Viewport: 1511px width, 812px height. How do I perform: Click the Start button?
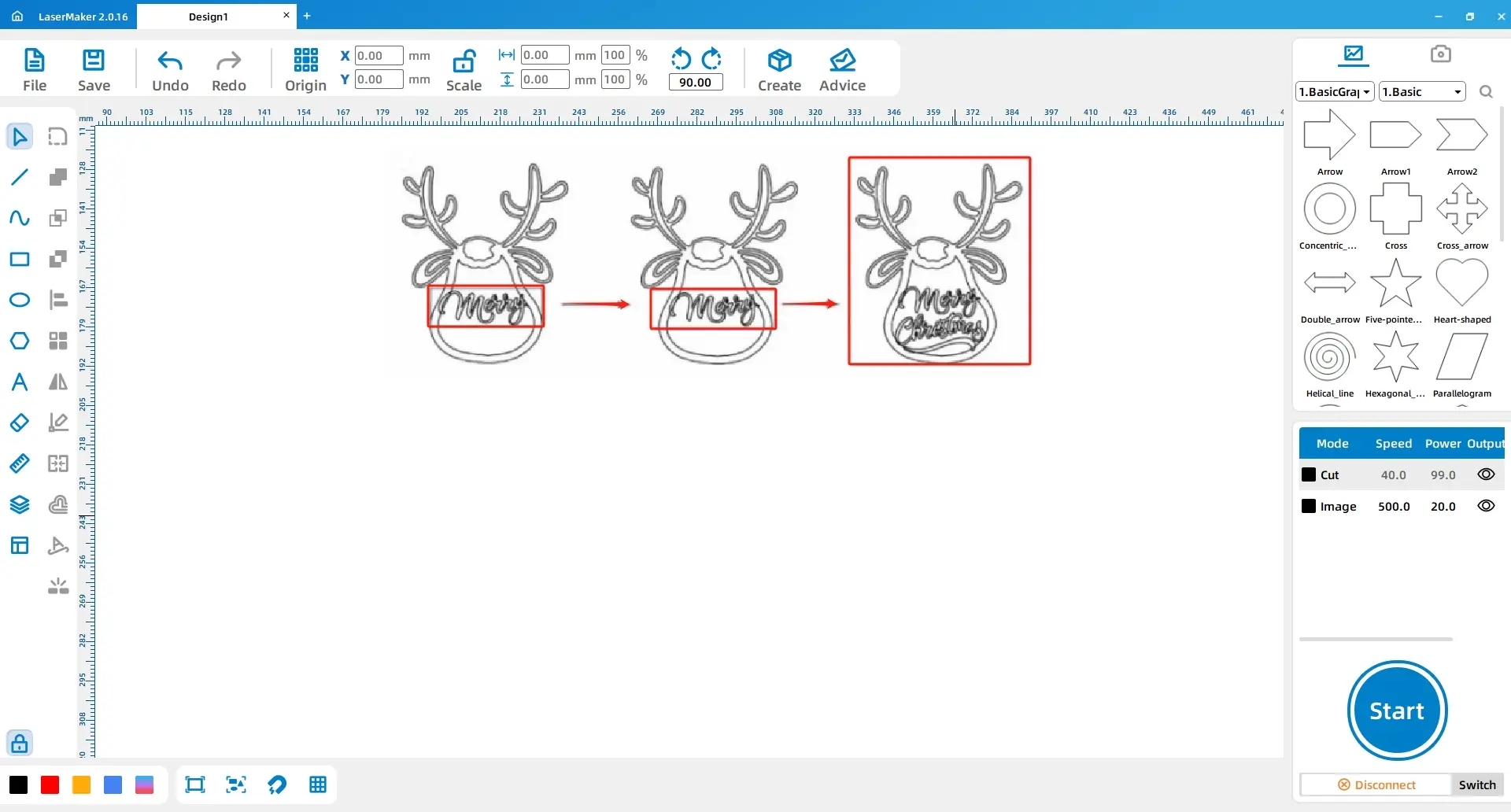[1397, 710]
